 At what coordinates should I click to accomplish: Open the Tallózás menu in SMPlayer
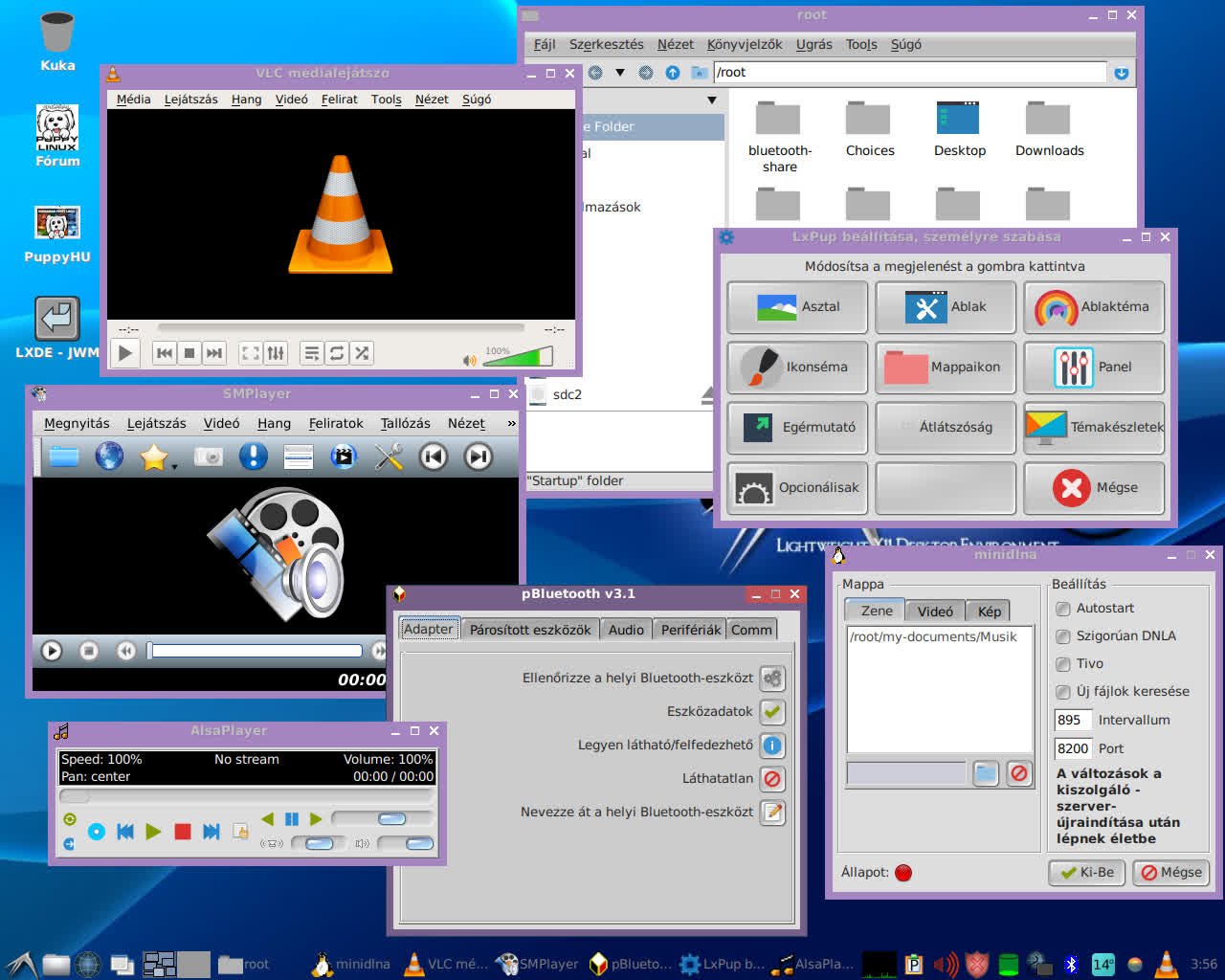click(x=405, y=423)
